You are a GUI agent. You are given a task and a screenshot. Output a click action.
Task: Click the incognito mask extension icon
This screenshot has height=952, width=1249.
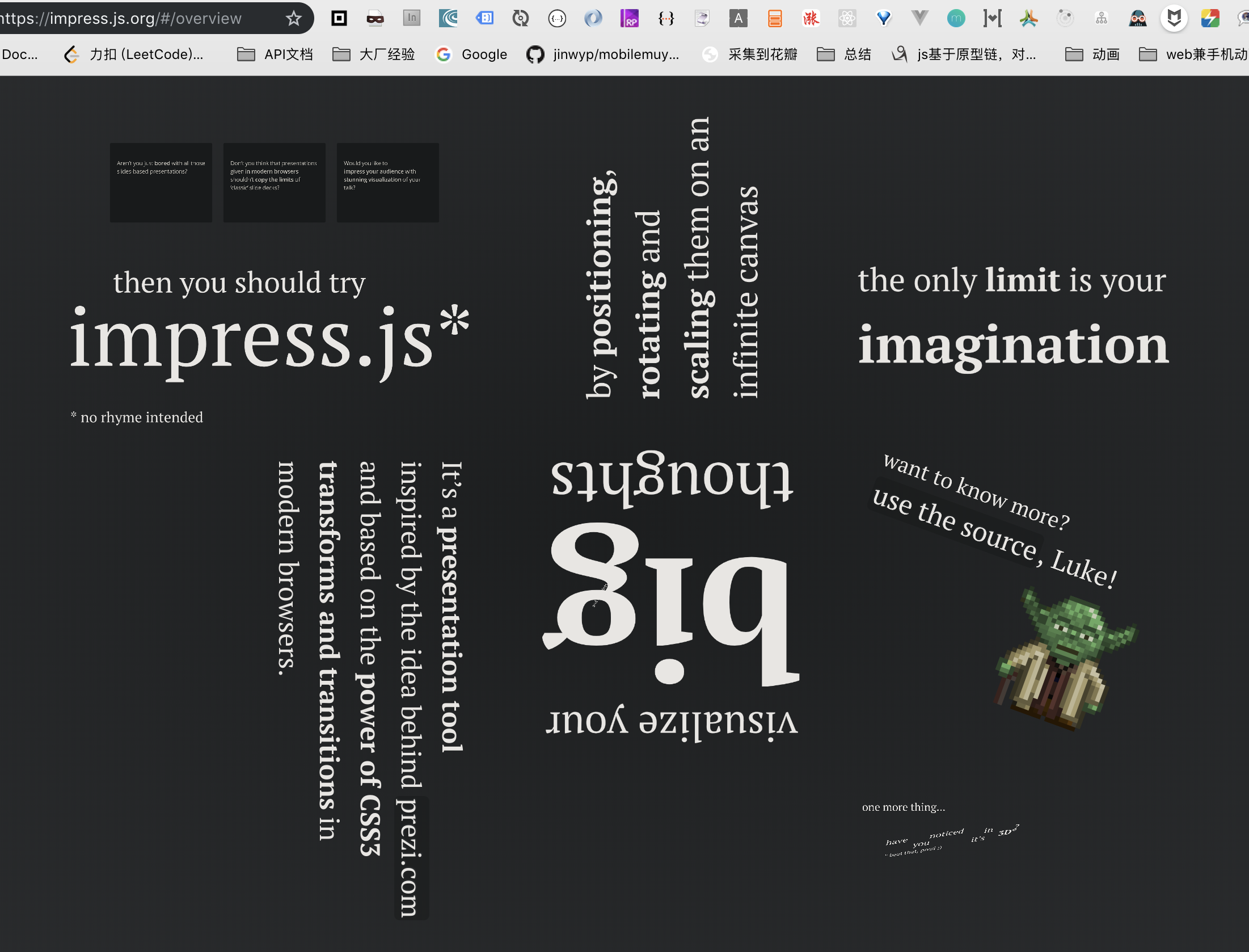(x=375, y=19)
